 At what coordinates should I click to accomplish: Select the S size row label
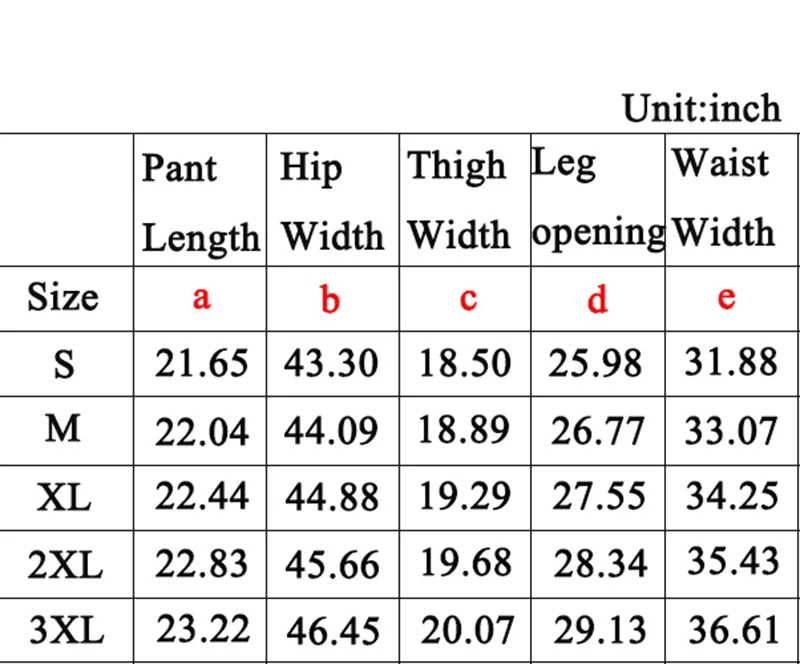click(x=64, y=364)
